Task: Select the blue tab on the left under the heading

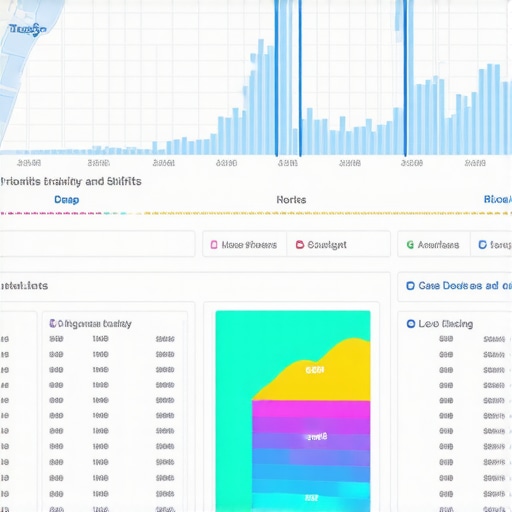Action: (x=67, y=200)
